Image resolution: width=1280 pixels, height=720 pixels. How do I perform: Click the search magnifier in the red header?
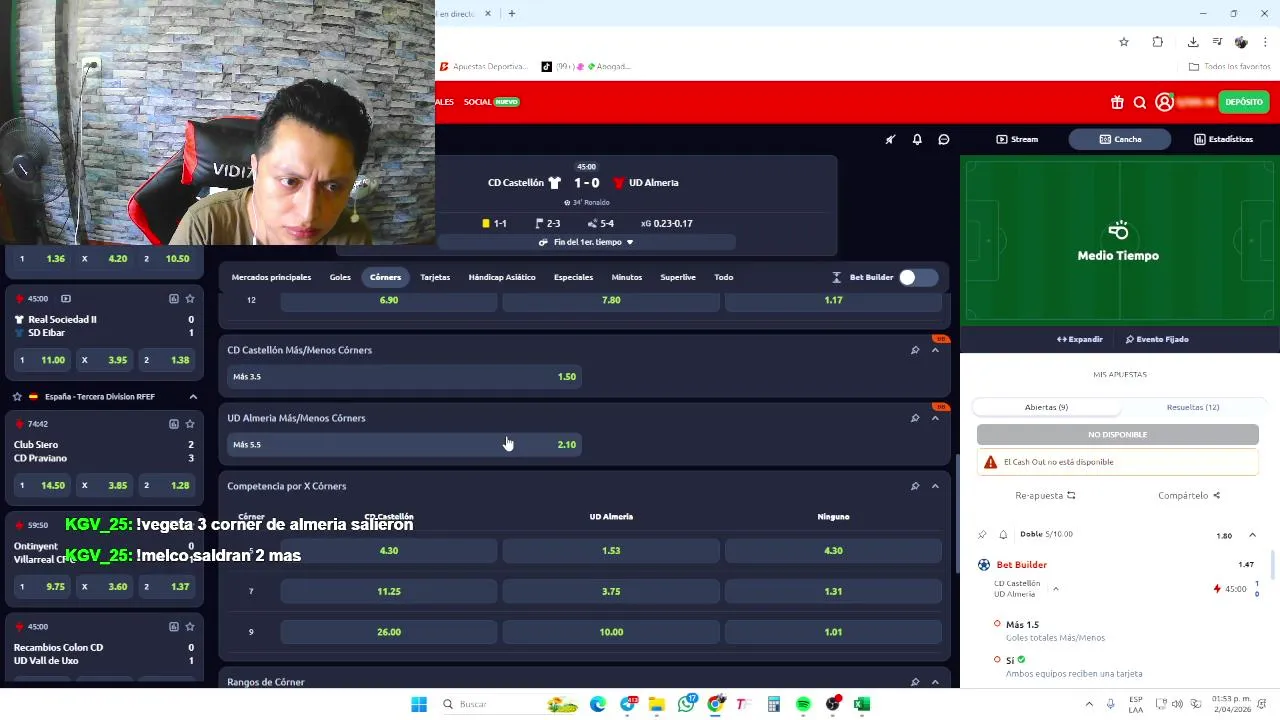pos(1140,102)
